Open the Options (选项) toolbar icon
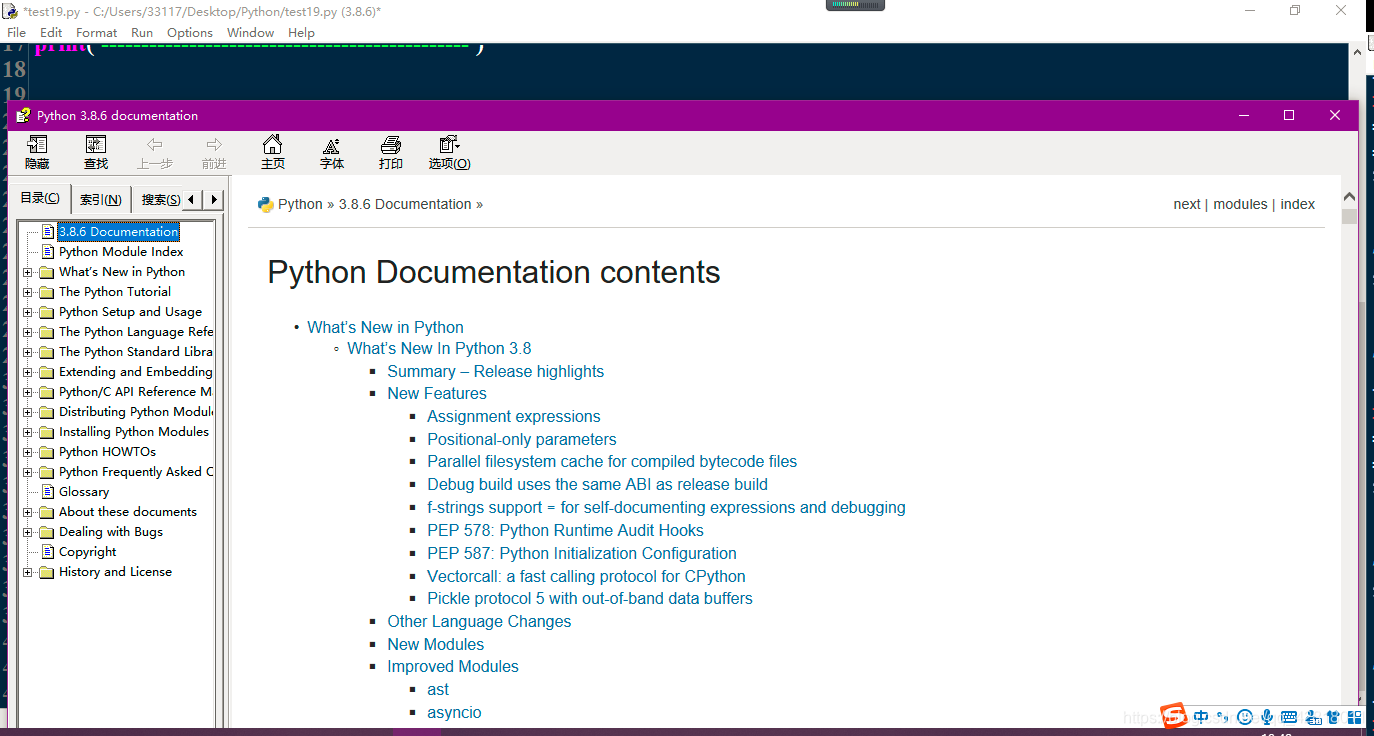 [450, 145]
